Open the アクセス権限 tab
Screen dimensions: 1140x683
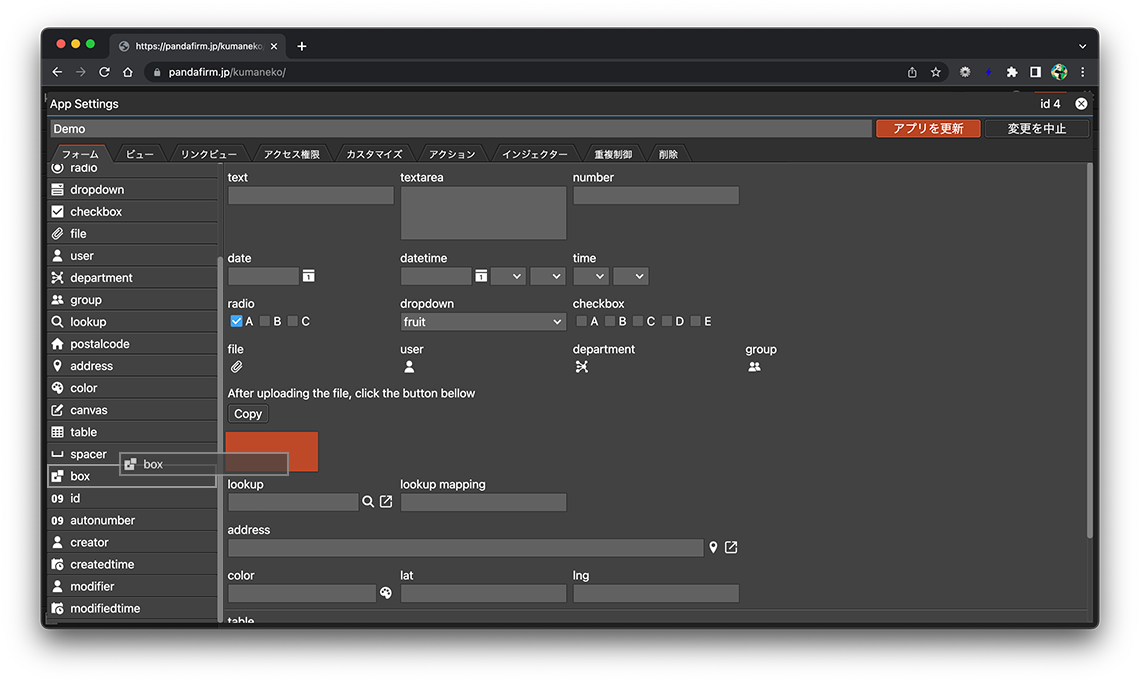click(291, 154)
